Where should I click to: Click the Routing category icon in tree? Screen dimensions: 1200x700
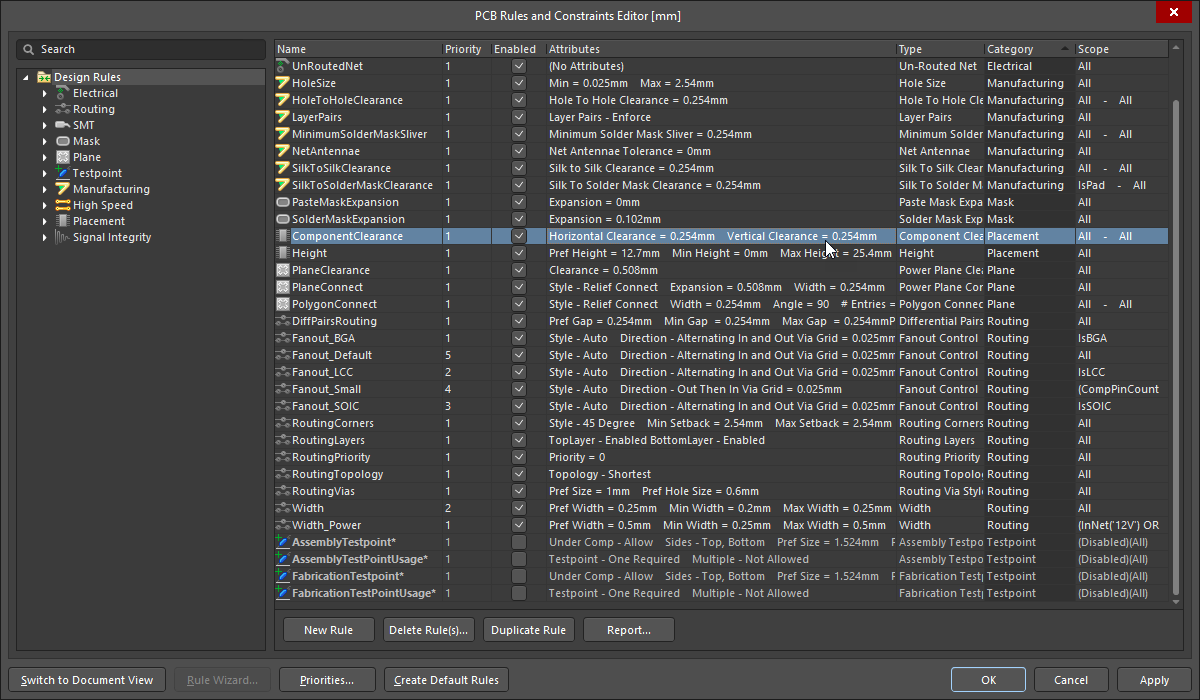coord(63,109)
